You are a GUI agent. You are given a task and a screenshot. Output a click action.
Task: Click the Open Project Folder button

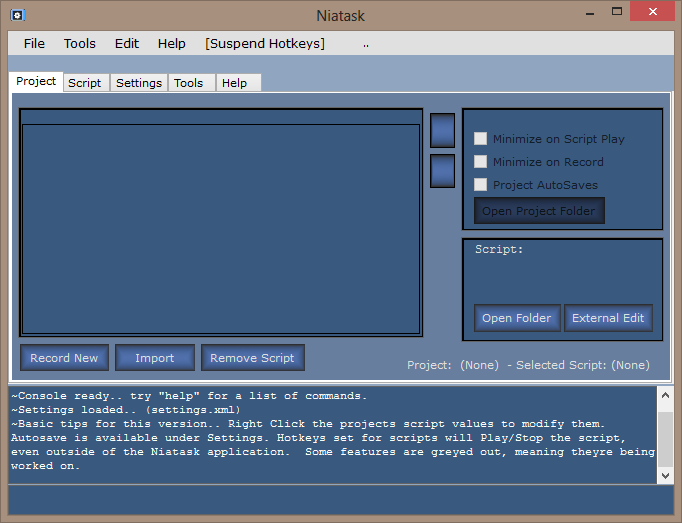pos(538,211)
